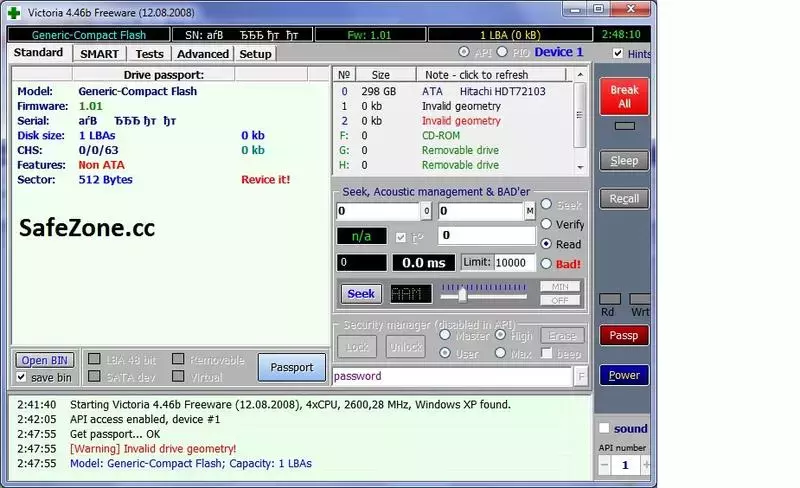Open the SMART tab
The height and width of the screenshot is (488, 800).
[99, 54]
